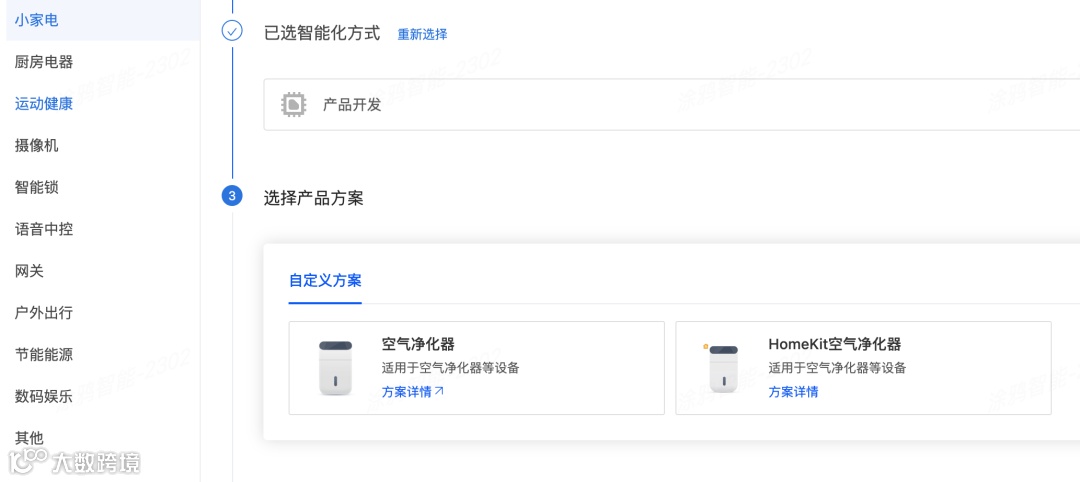This screenshot has width=1080, height=482.
Task: Select the 产品开发 option box
Action: (x=670, y=104)
